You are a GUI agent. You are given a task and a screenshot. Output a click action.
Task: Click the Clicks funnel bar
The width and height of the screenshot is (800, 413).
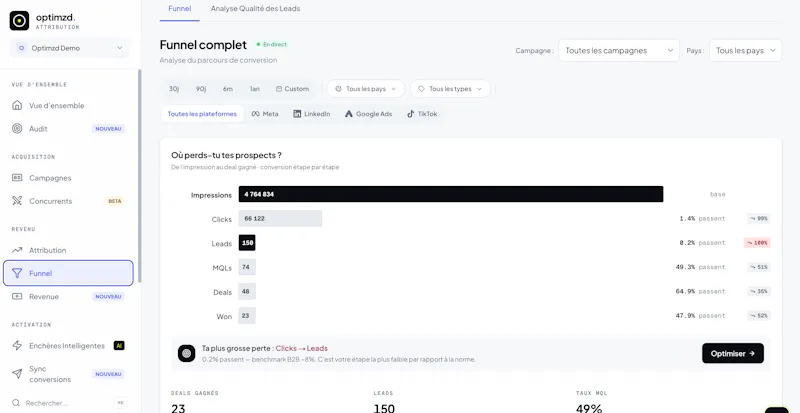(280, 218)
